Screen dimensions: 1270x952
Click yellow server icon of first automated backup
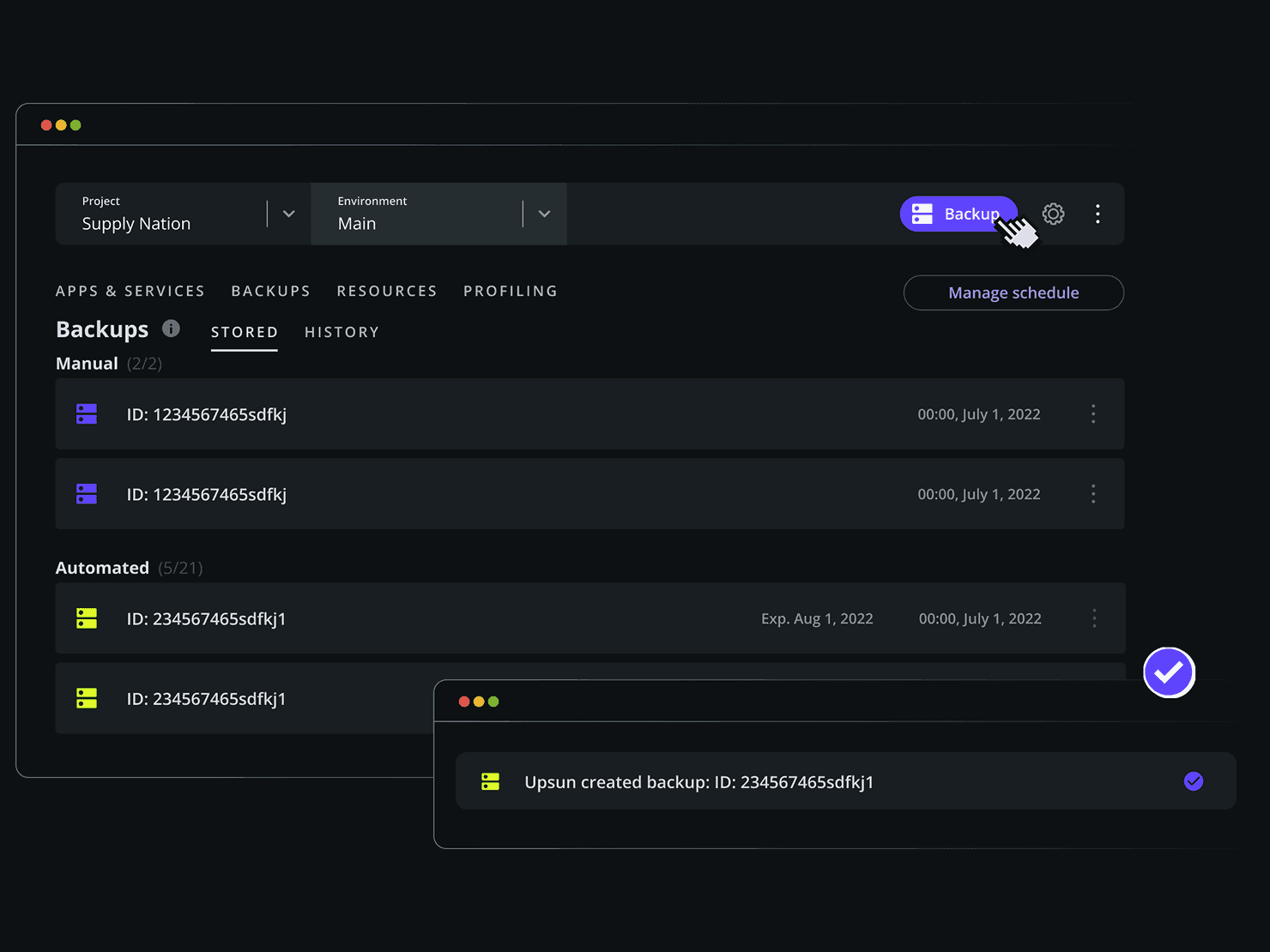[x=87, y=618]
